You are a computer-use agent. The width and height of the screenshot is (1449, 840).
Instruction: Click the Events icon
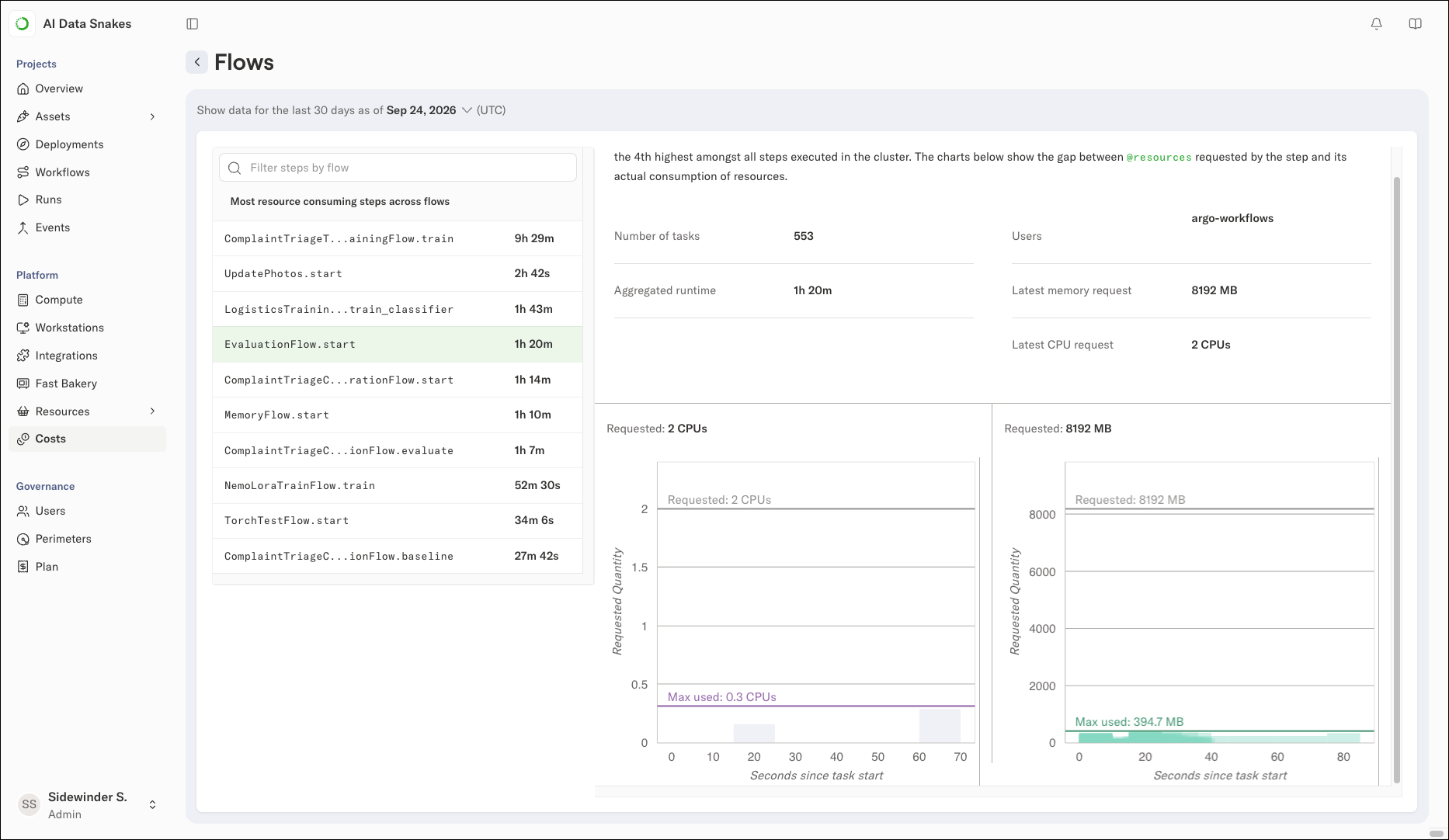(23, 227)
